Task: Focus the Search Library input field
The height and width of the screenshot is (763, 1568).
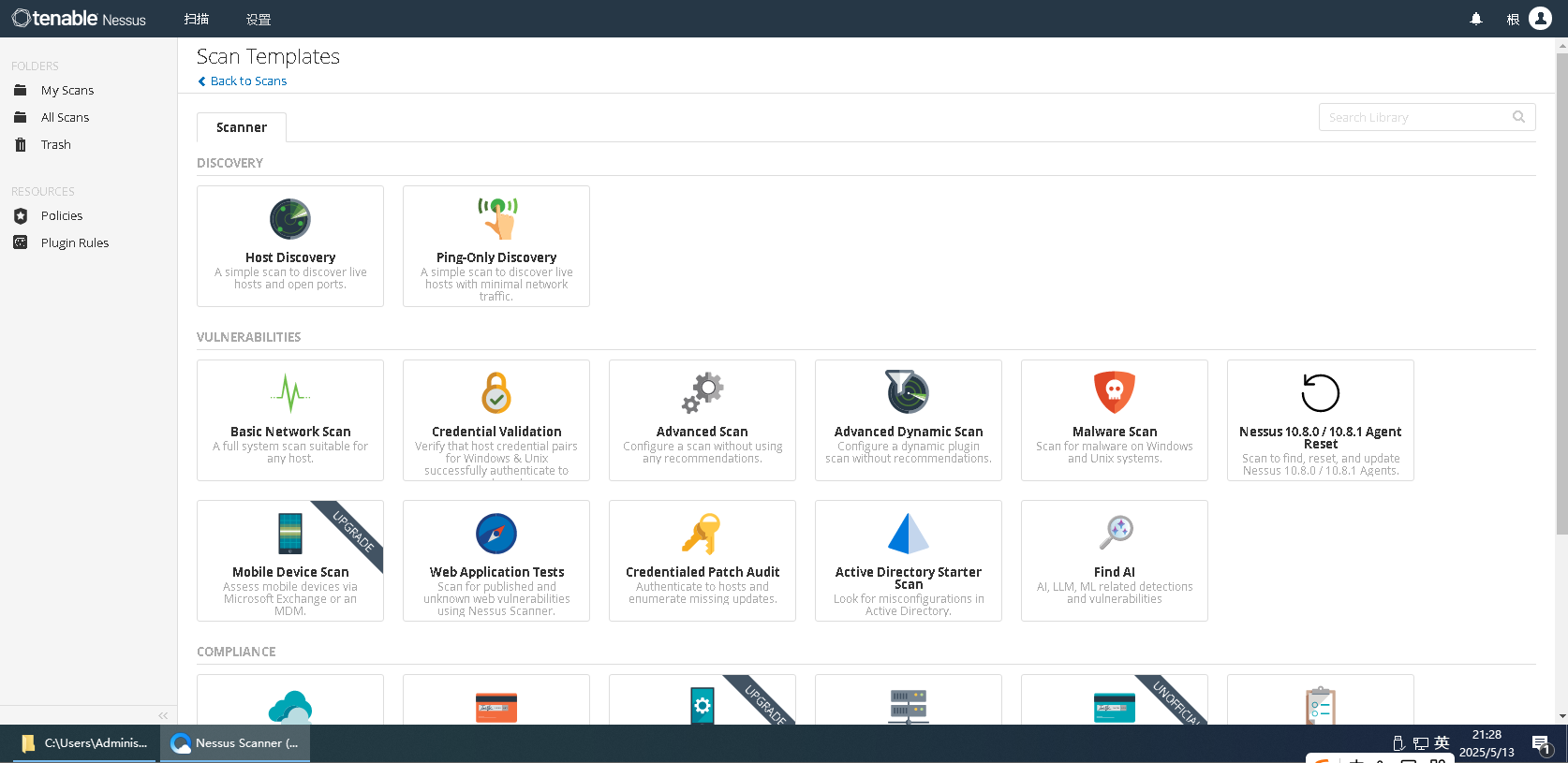Action: tap(1427, 117)
